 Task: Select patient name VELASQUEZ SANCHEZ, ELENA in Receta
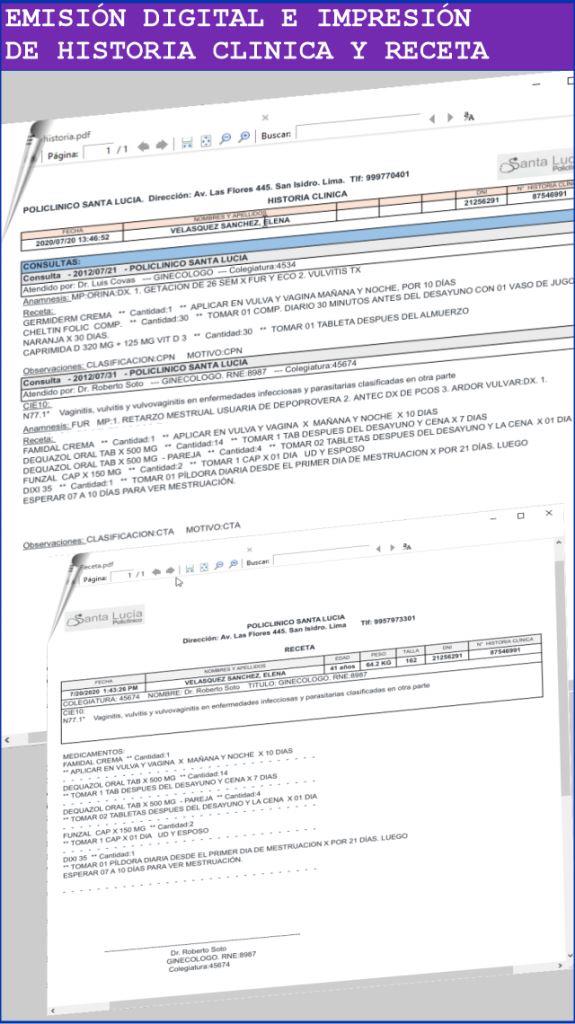pyautogui.click(x=236, y=677)
